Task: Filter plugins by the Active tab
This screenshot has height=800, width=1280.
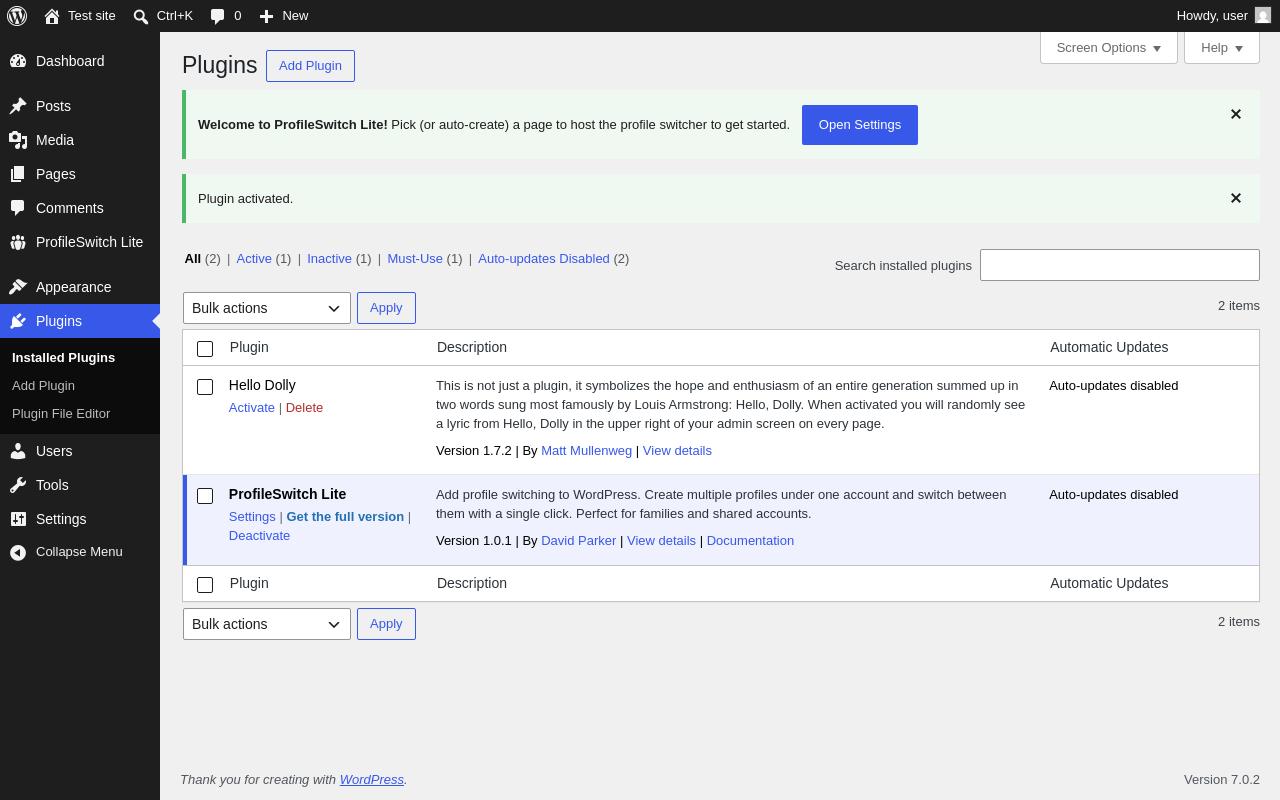Action: (x=254, y=259)
